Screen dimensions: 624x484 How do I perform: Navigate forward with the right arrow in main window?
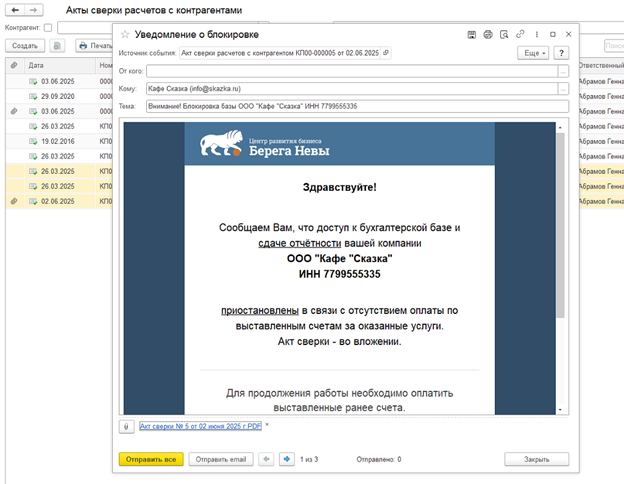[34, 10]
